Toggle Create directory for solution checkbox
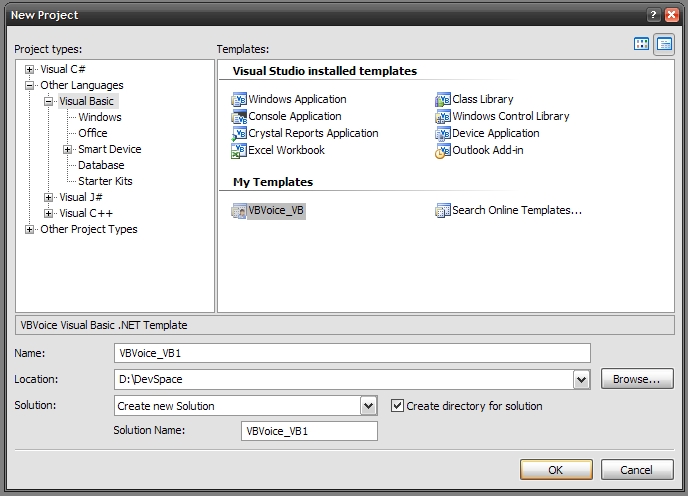The width and height of the screenshot is (688, 496). coord(397,406)
